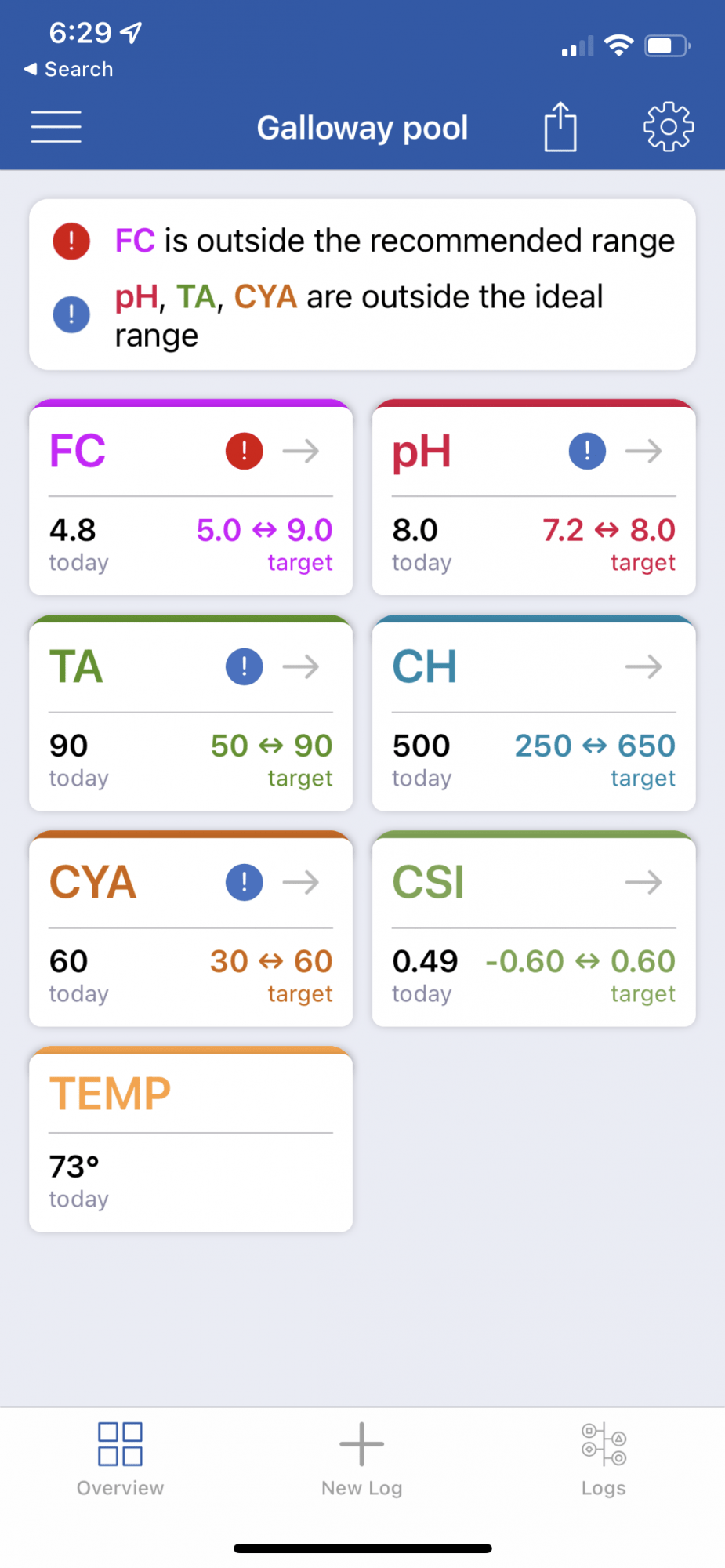The image size is (725, 1568).
Task: Go back to Search
Action: coord(69,69)
